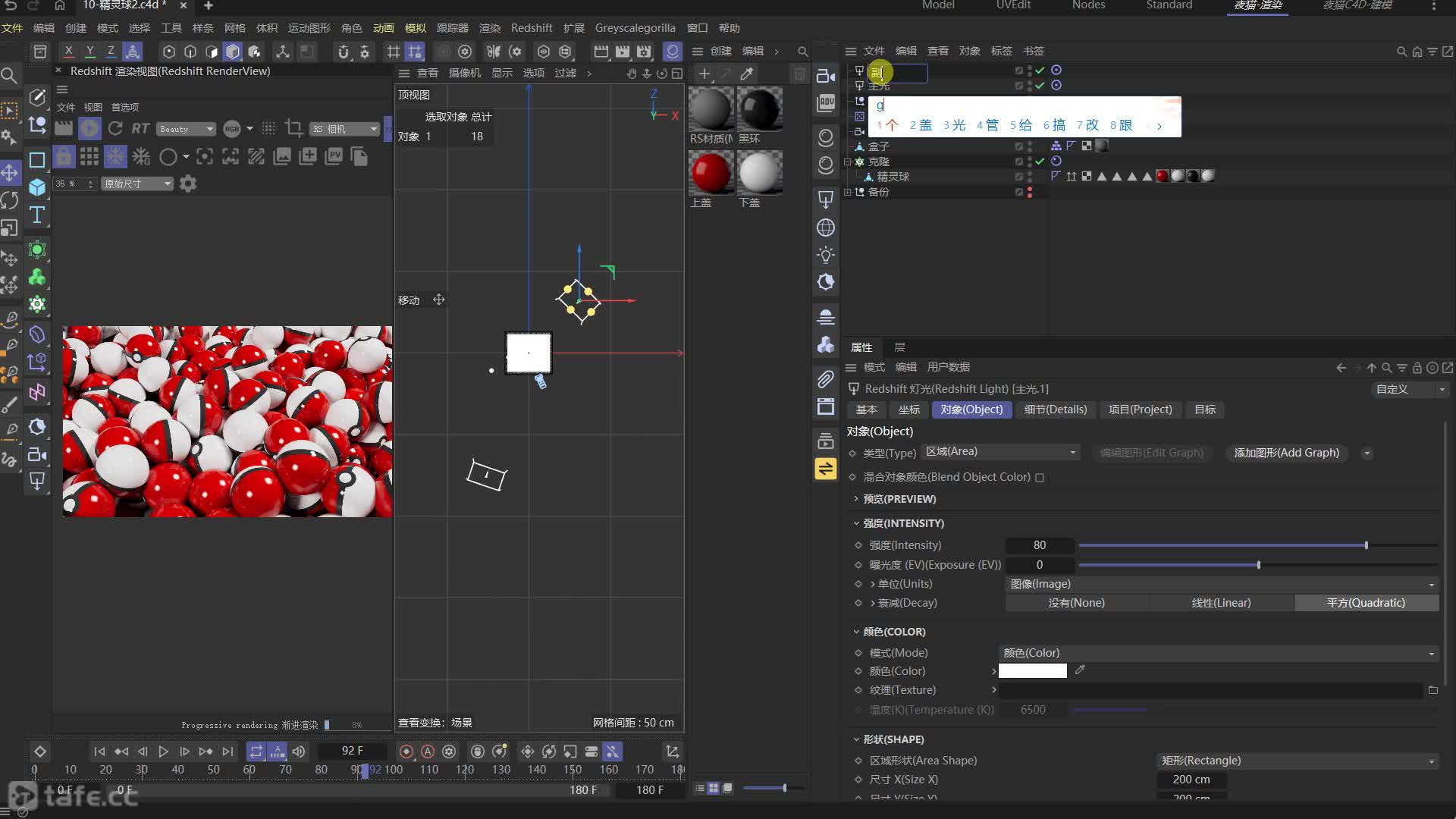The height and width of the screenshot is (819, 1456).
Task: Click the render to picture viewer icon
Action: coord(623,52)
